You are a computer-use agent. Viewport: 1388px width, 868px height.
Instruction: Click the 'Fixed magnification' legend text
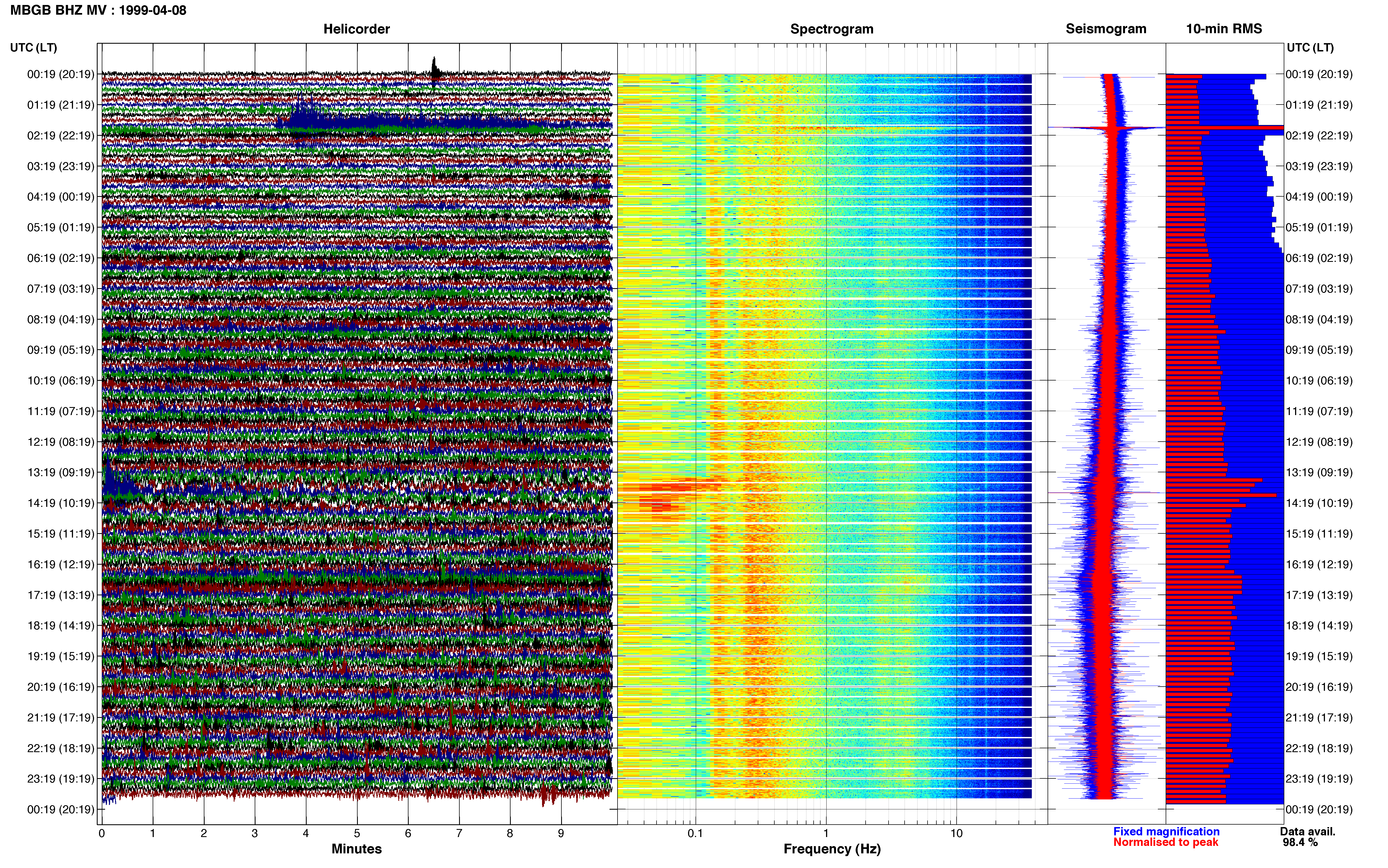point(1166,831)
